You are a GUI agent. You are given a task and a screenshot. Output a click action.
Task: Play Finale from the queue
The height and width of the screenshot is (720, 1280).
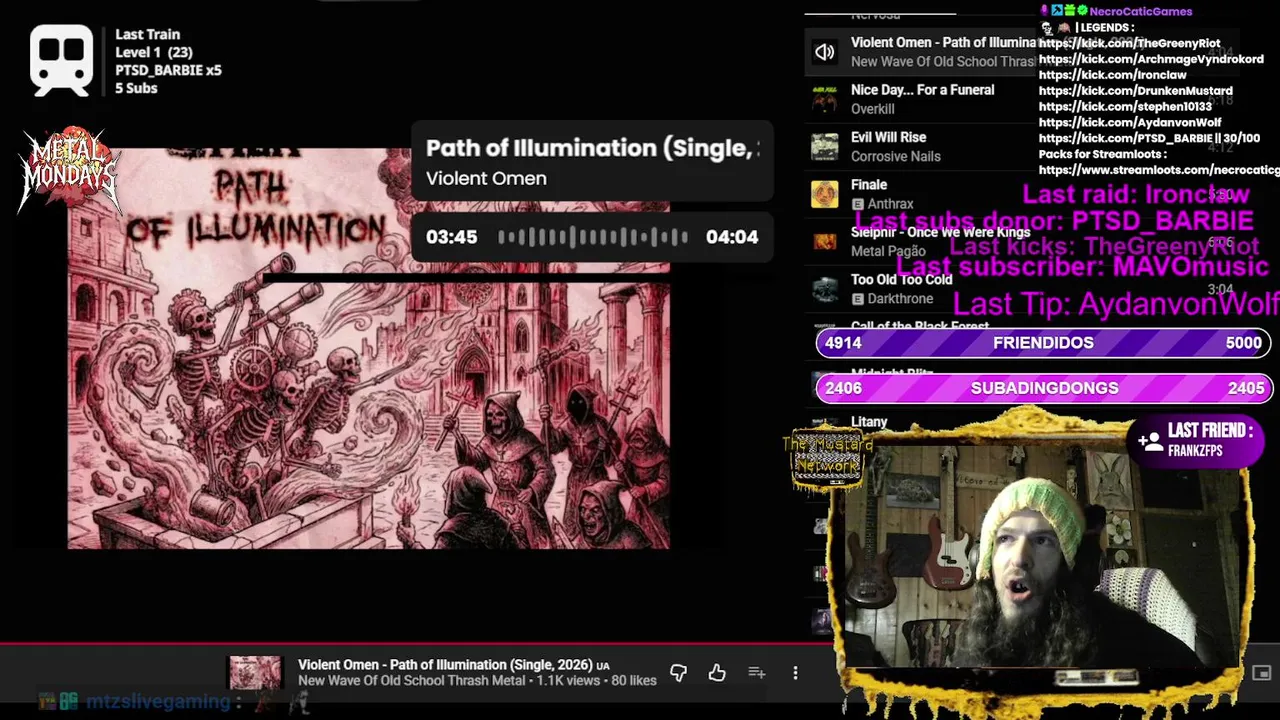click(868, 185)
